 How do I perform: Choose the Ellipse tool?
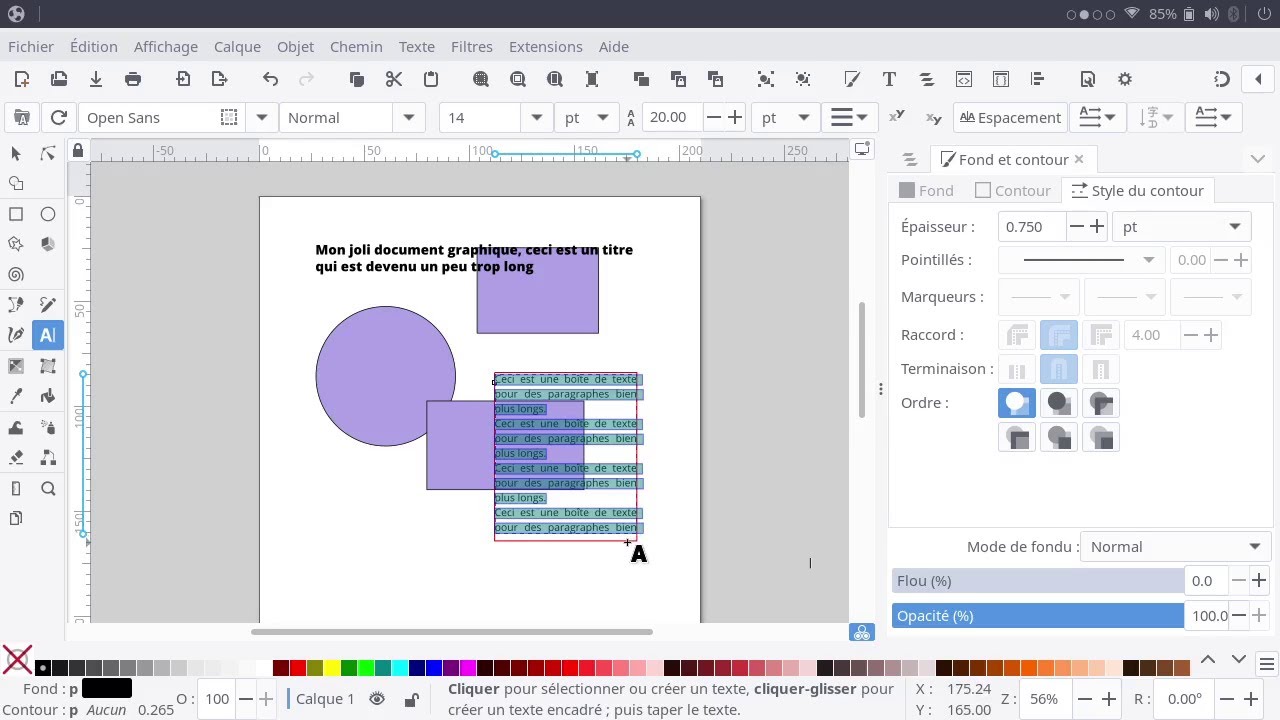pyautogui.click(x=47, y=214)
